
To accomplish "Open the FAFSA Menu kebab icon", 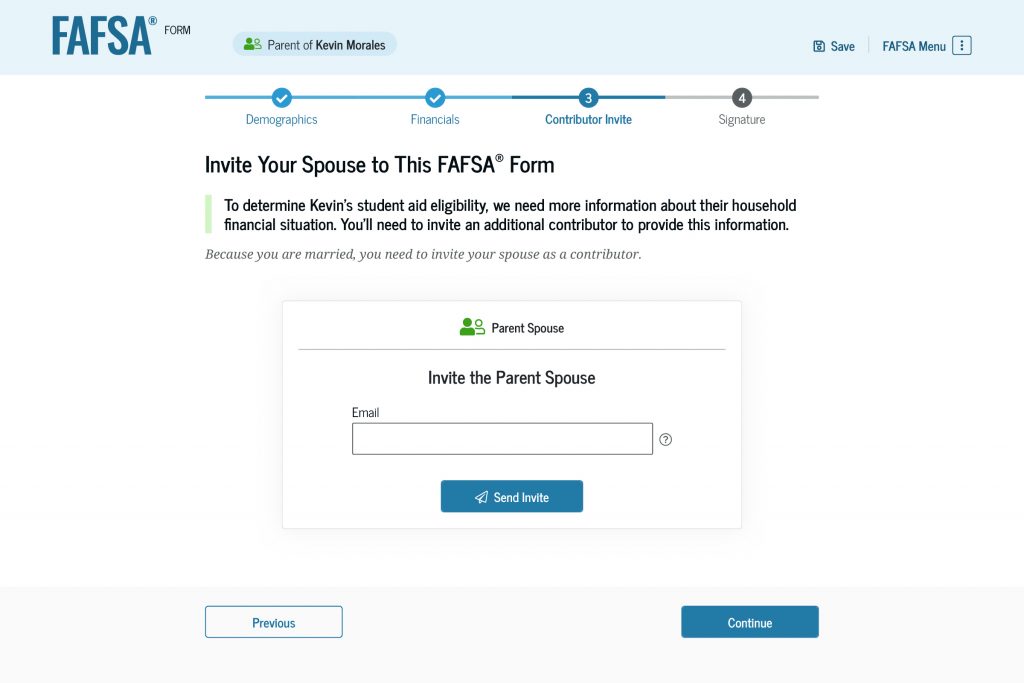I will [x=960, y=45].
